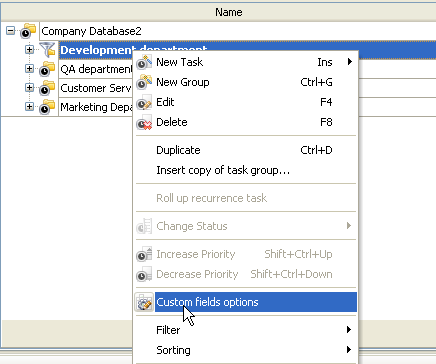Click the Custom fields options icon
Image resolution: width=436 pixels, height=364 pixels.
click(144, 302)
